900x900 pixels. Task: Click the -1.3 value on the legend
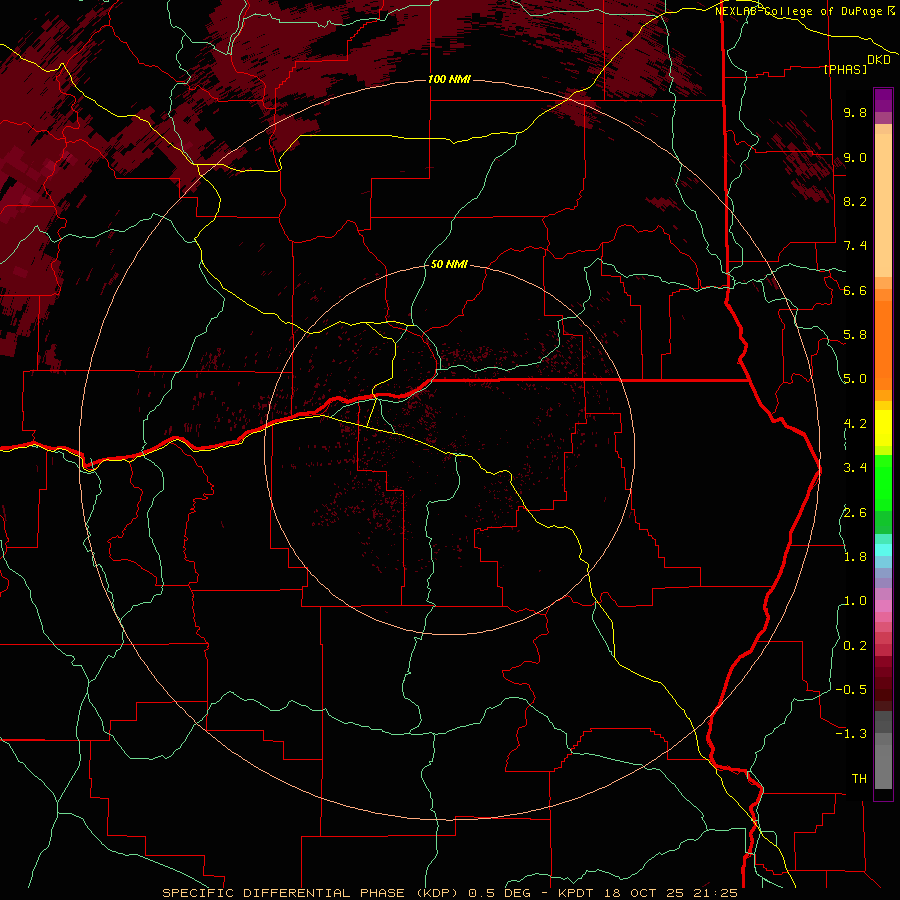pyautogui.click(x=851, y=734)
